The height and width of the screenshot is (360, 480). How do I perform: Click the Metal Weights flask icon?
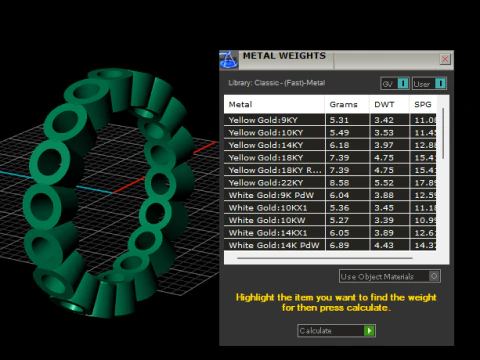[229, 60]
